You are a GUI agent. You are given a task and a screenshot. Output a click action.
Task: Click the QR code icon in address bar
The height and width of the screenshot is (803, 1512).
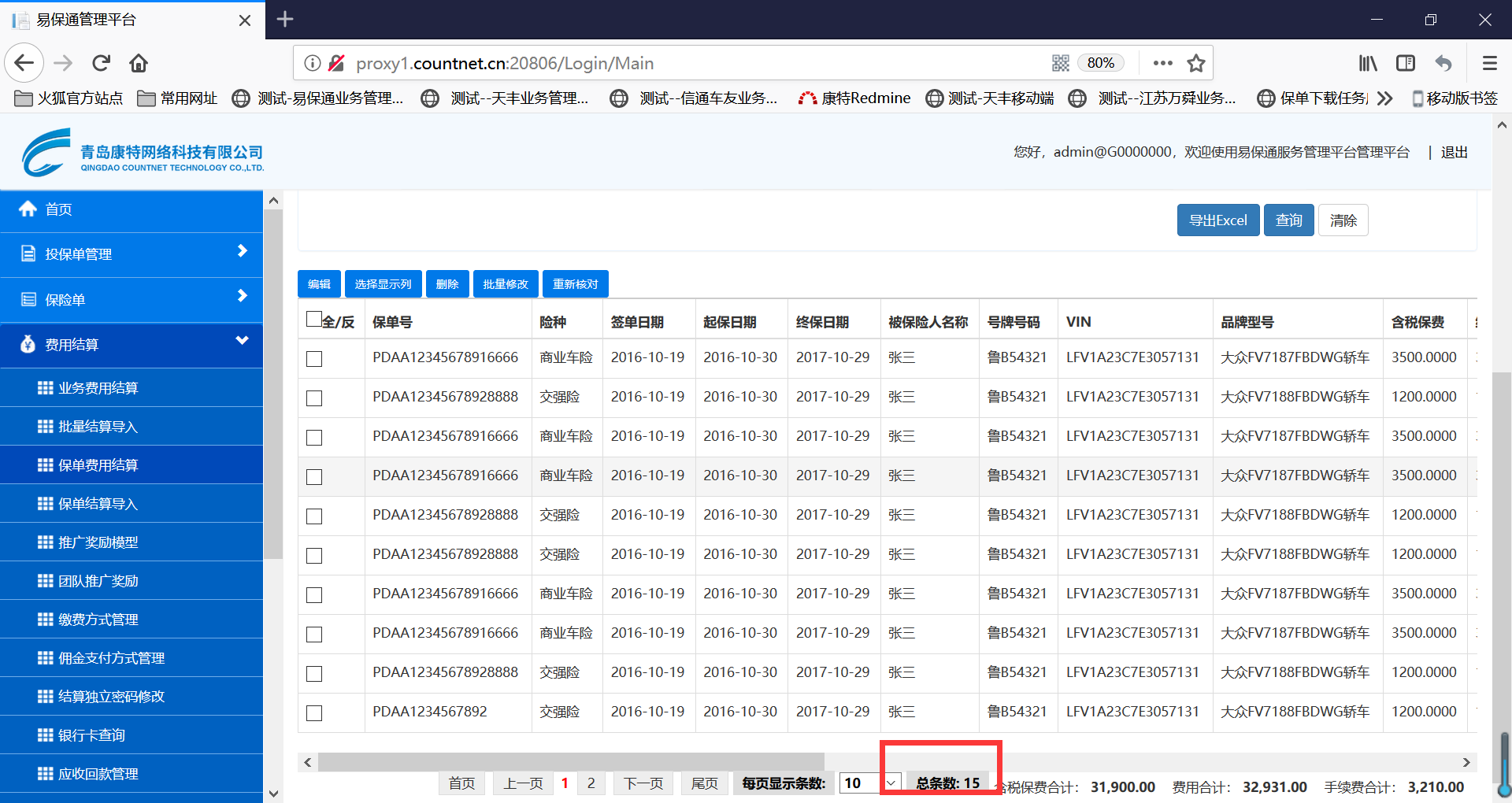(1060, 63)
